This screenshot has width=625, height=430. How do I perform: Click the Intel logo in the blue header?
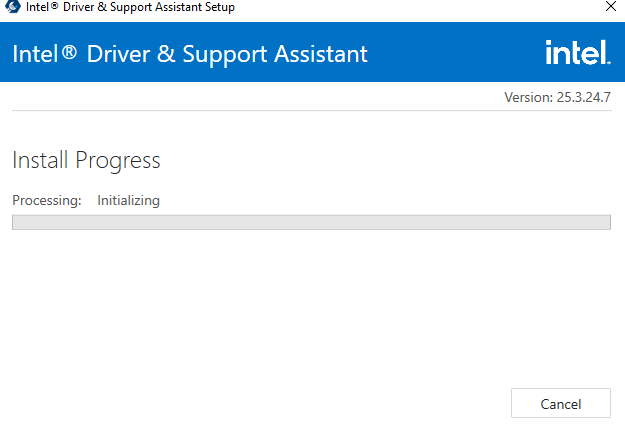click(577, 53)
